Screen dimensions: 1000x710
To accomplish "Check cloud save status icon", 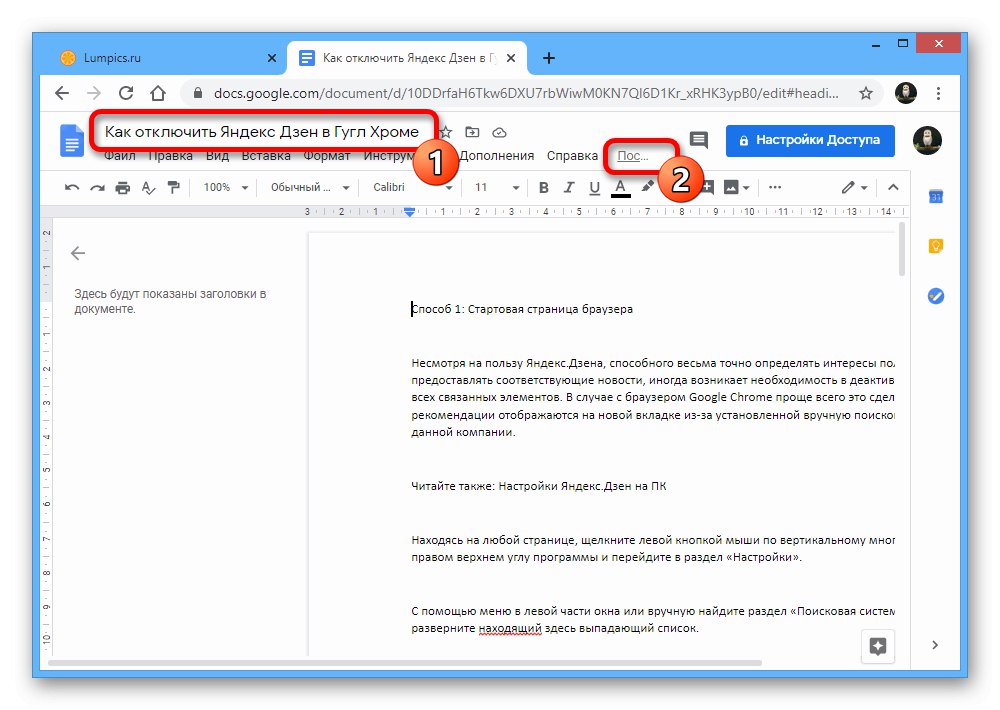I will click(499, 133).
